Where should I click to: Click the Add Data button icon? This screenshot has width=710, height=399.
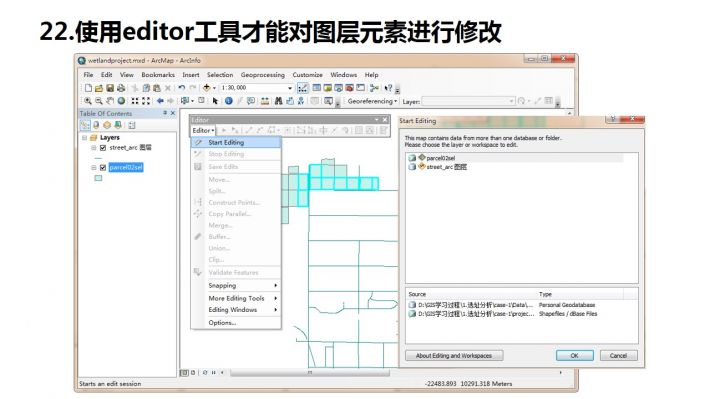[206, 88]
